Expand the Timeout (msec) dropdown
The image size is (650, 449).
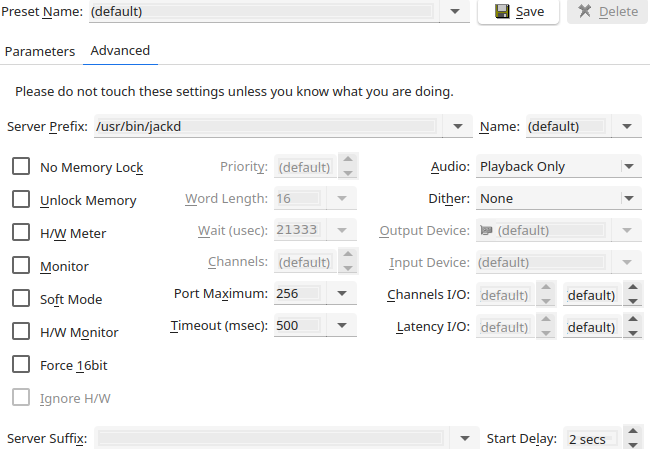point(341,326)
